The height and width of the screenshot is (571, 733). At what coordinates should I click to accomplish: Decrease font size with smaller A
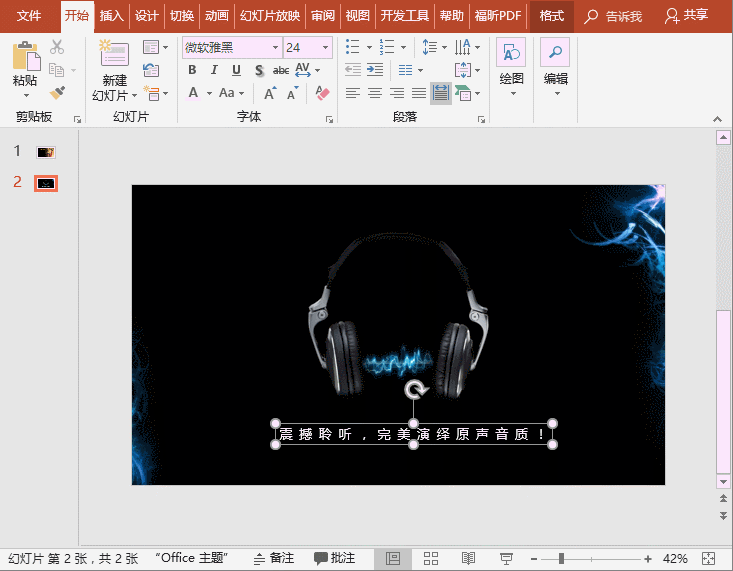tap(293, 93)
